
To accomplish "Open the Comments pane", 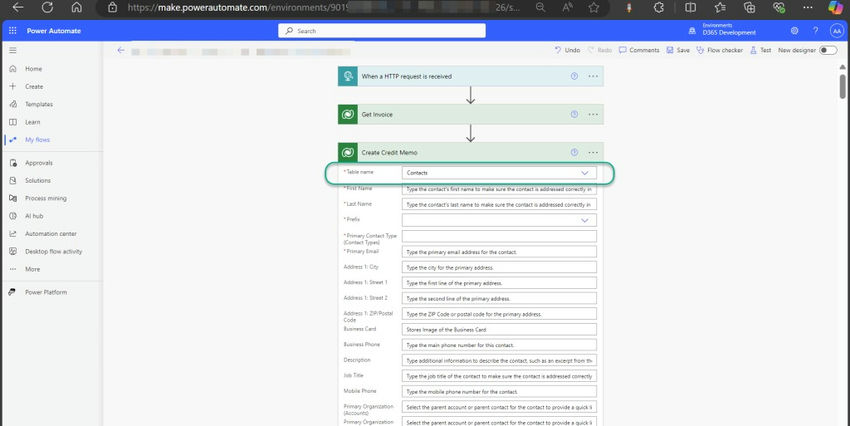I will pyautogui.click(x=639, y=50).
